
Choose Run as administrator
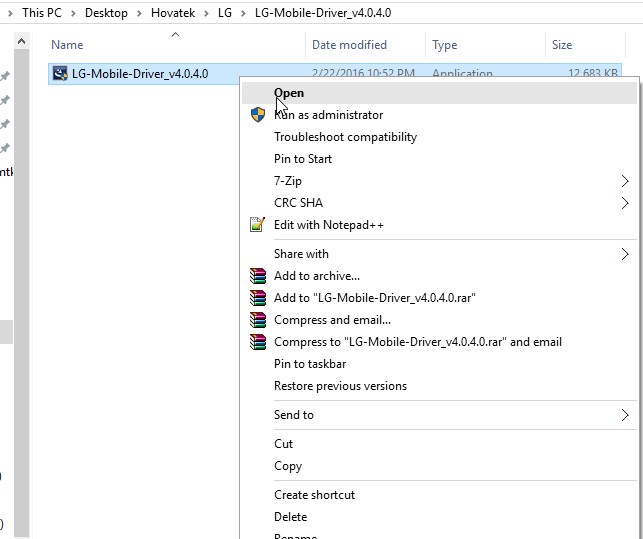click(x=439, y=115)
